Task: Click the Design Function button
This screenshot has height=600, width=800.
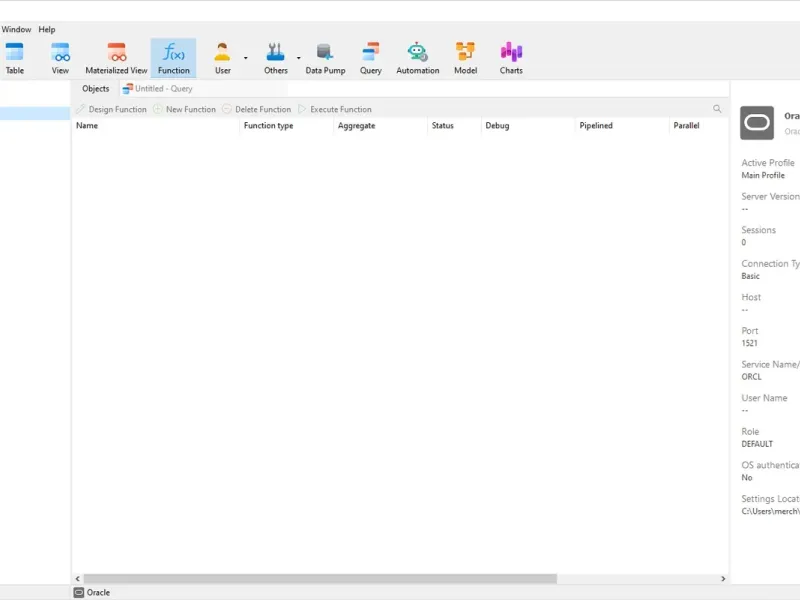Action: pyautogui.click(x=111, y=109)
